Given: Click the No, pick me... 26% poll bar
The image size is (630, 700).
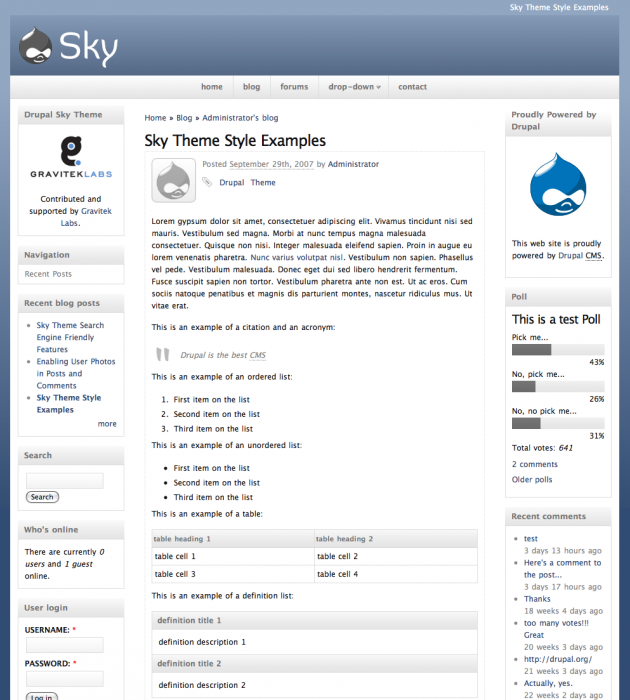Looking at the screenshot, I should [558, 387].
